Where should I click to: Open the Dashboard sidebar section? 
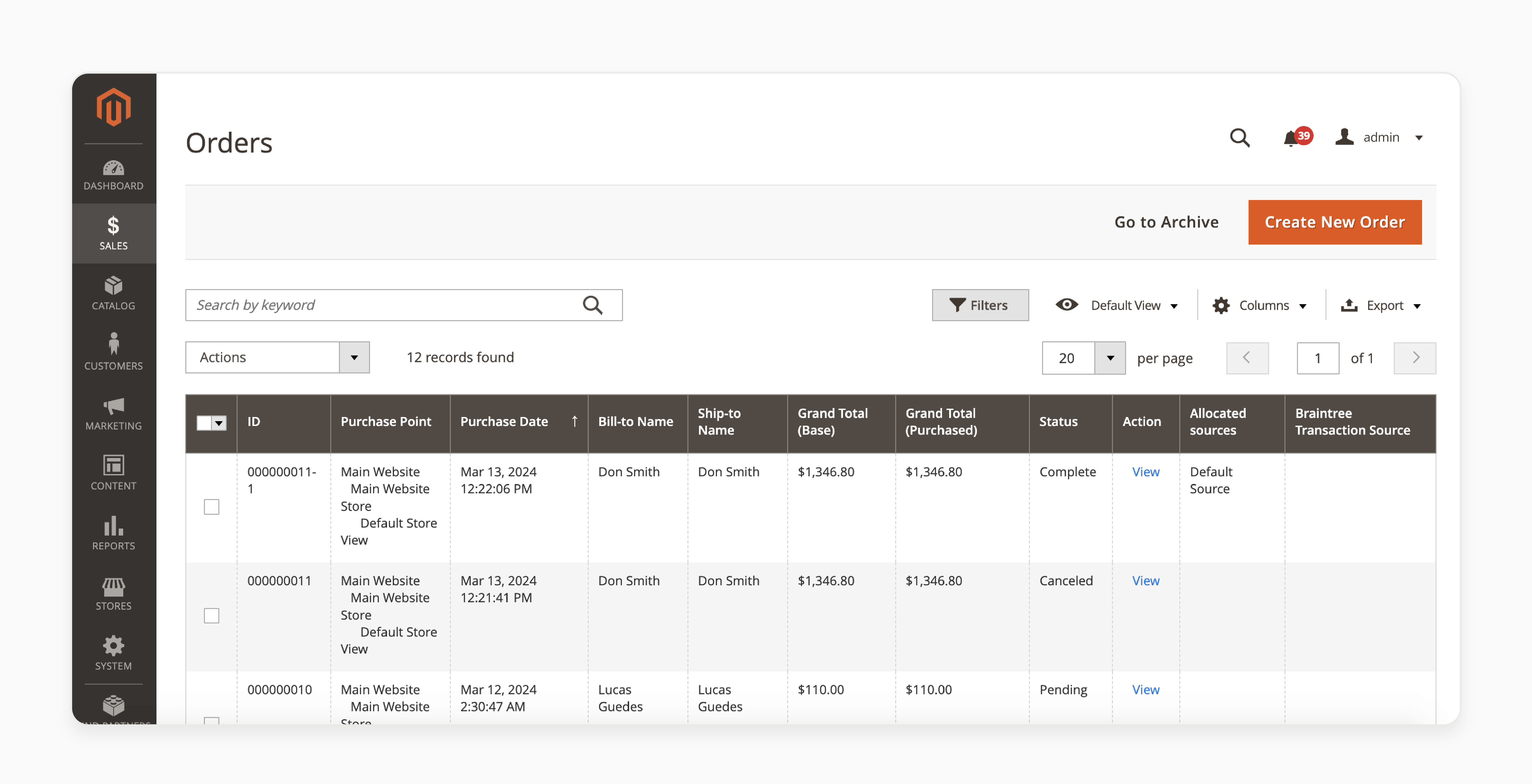113,175
